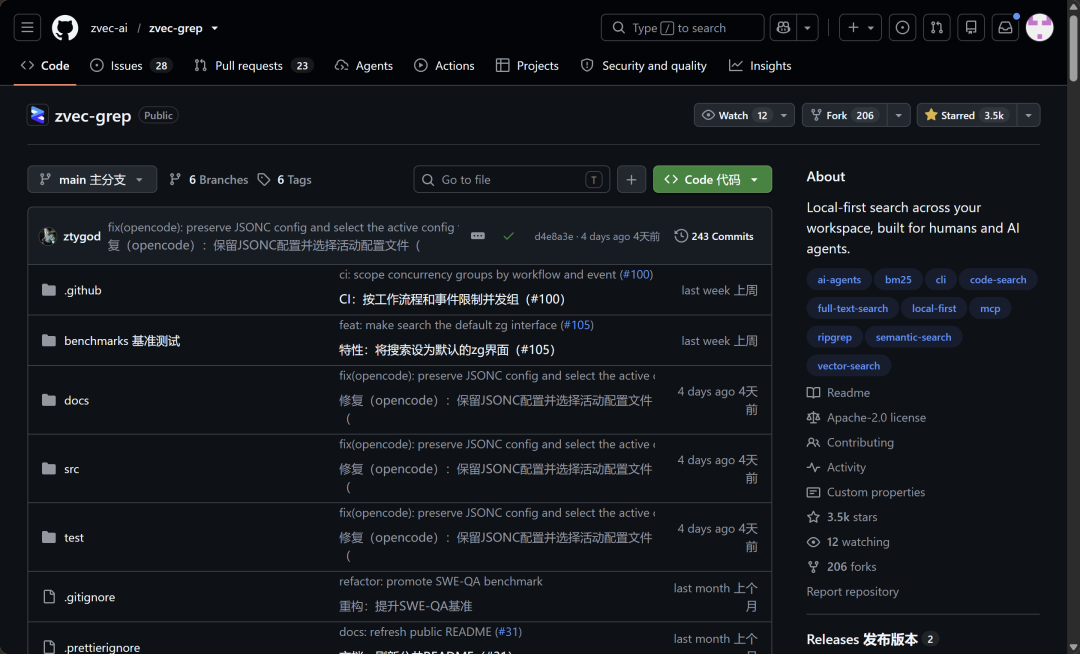Click the ripgrep topic tag
Screen dimensions: 1080x654
tap(835, 337)
